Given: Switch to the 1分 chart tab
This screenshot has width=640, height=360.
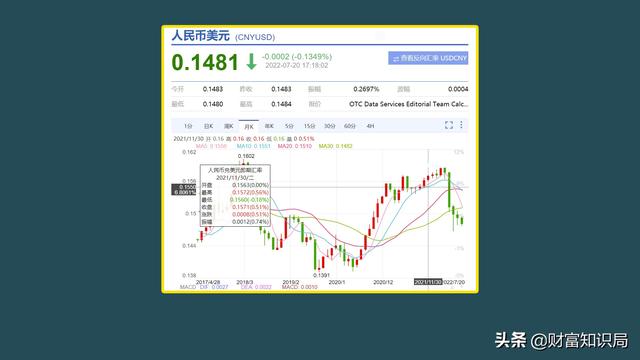Looking at the screenshot, I should click(x=188, y=126).
